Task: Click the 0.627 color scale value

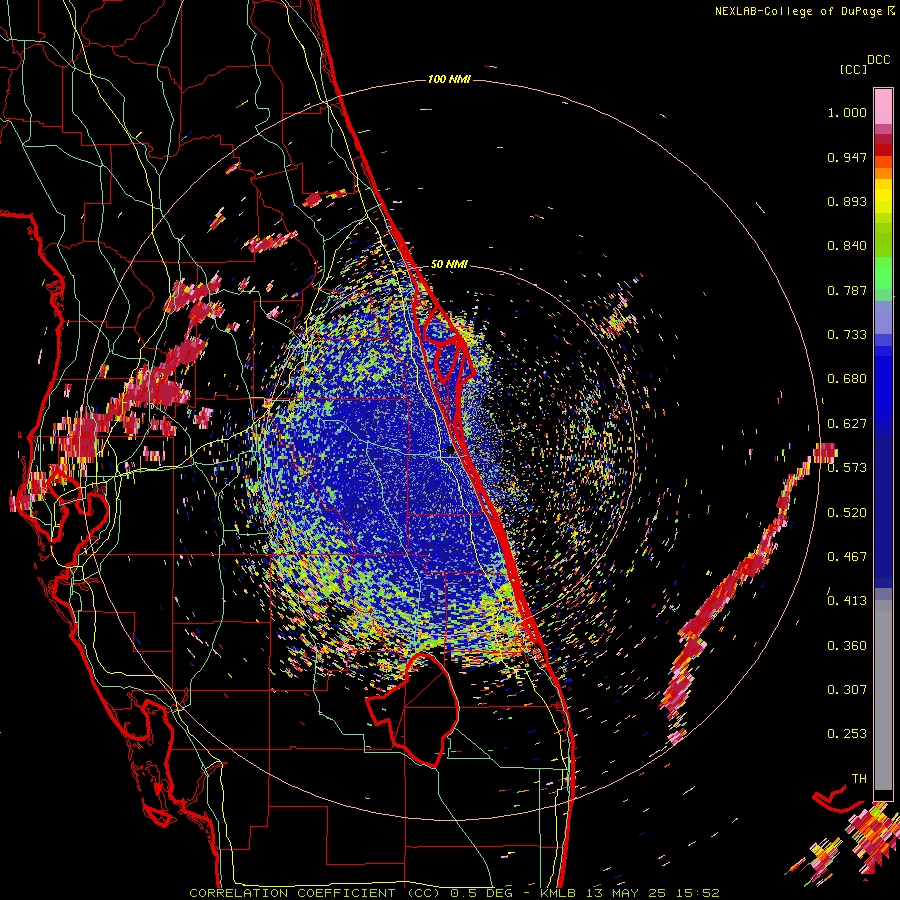Action: [x=847, y=424]
